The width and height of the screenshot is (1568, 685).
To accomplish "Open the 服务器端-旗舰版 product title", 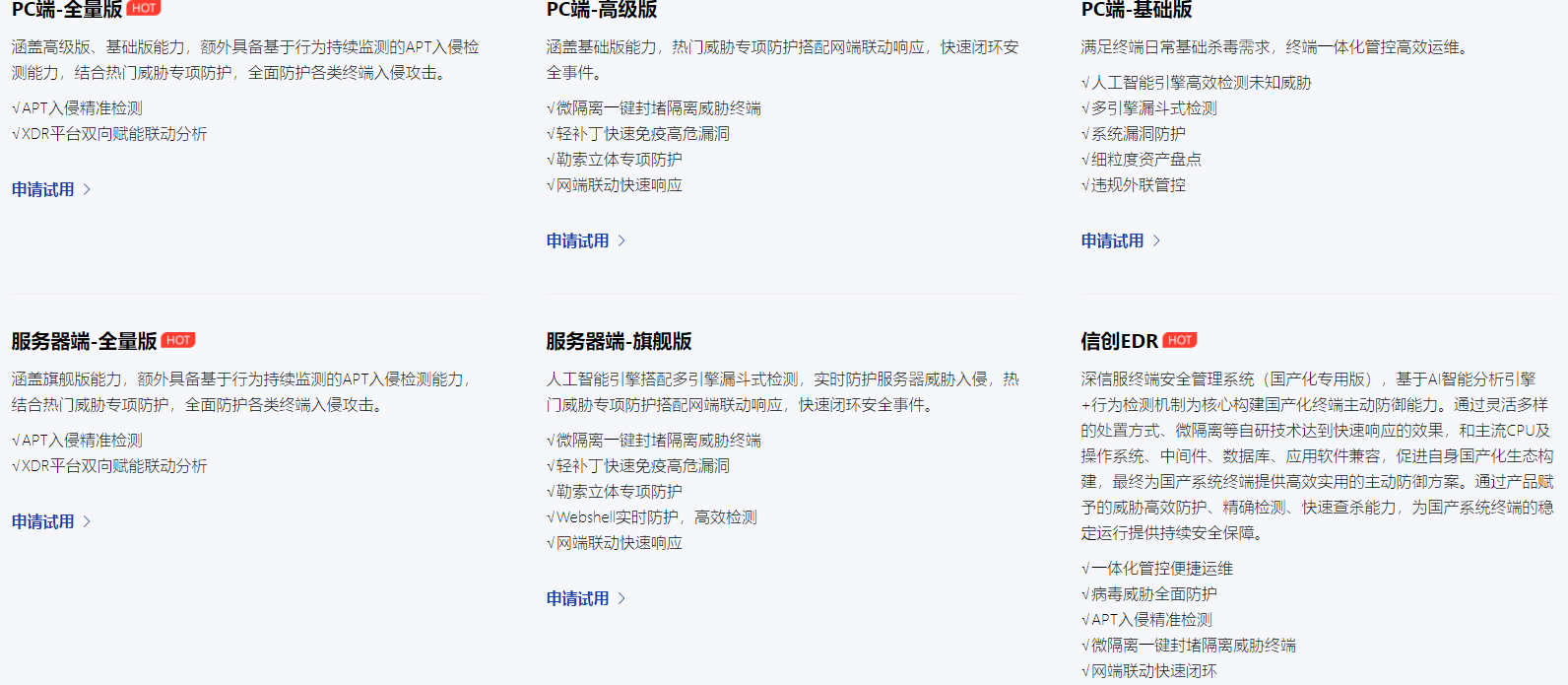I will [x=620, y=341].
